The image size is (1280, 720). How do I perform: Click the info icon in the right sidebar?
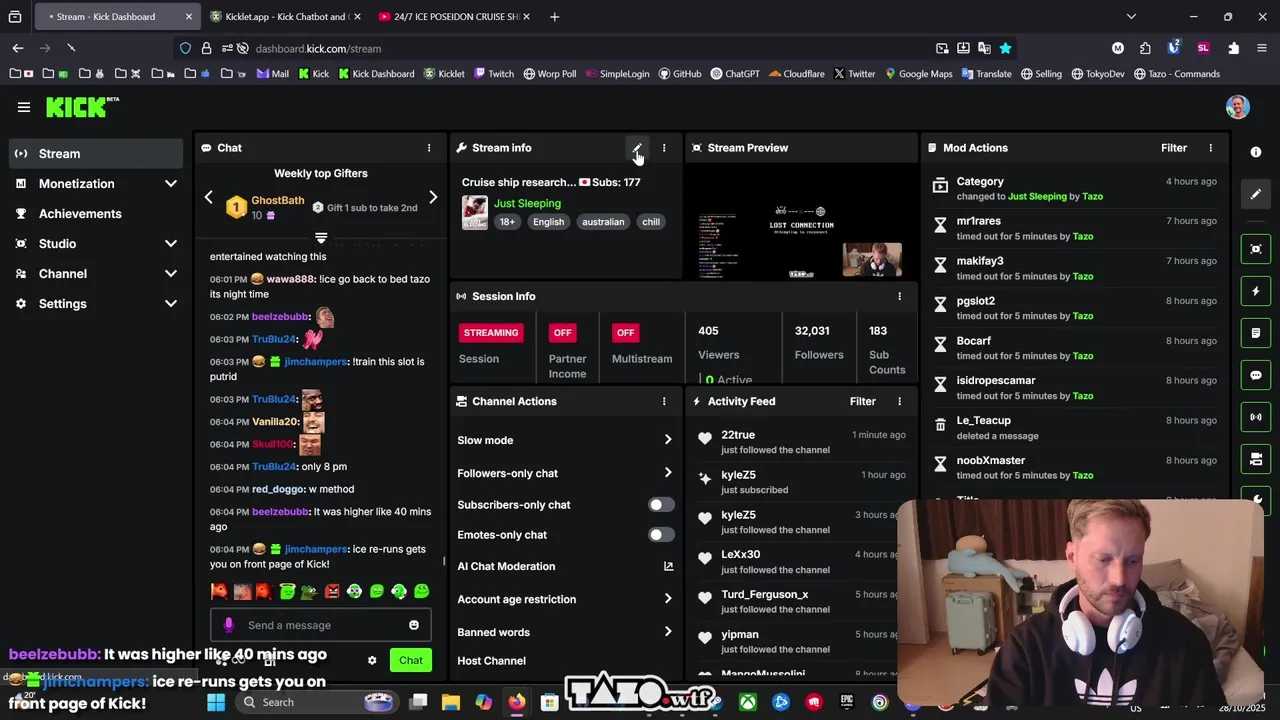pyautogui.click(x=1256, y=152)
